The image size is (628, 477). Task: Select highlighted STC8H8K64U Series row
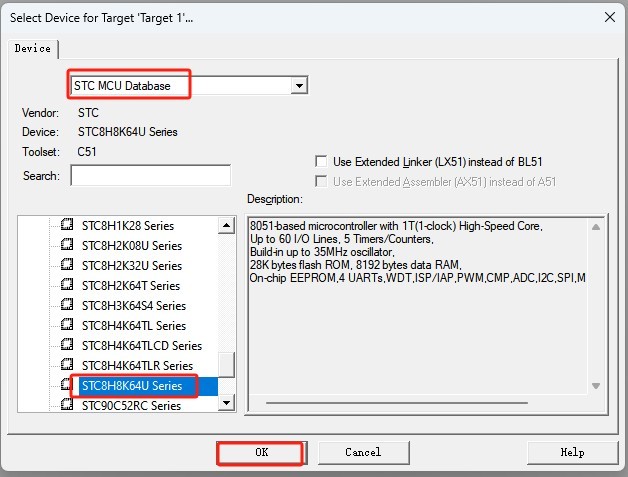click(148, 386)
